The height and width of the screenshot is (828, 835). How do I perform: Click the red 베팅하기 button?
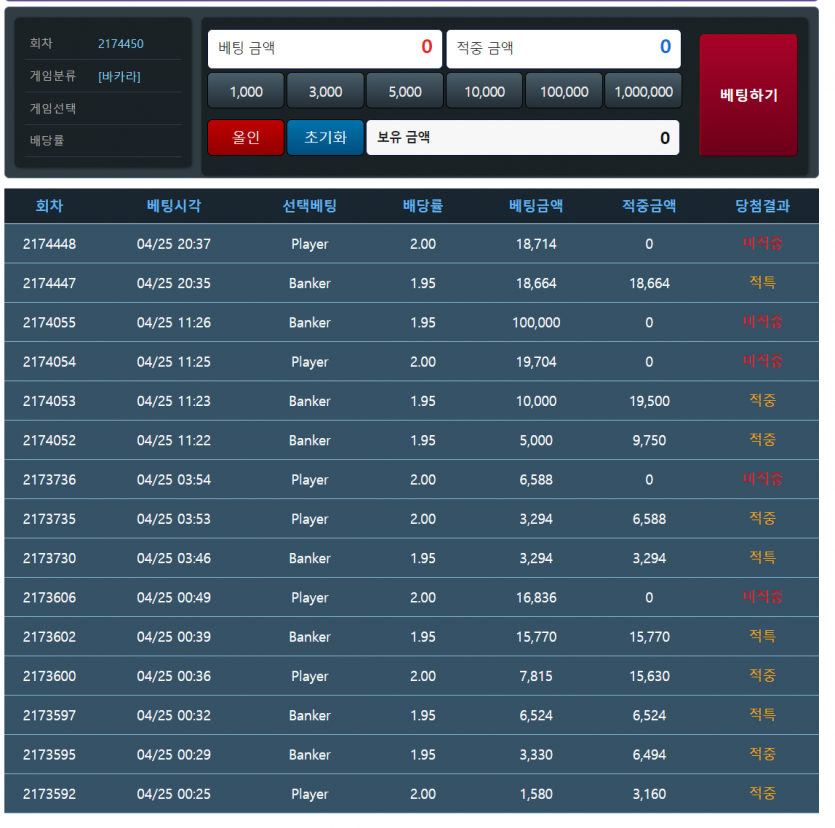[x=748, y=95]
